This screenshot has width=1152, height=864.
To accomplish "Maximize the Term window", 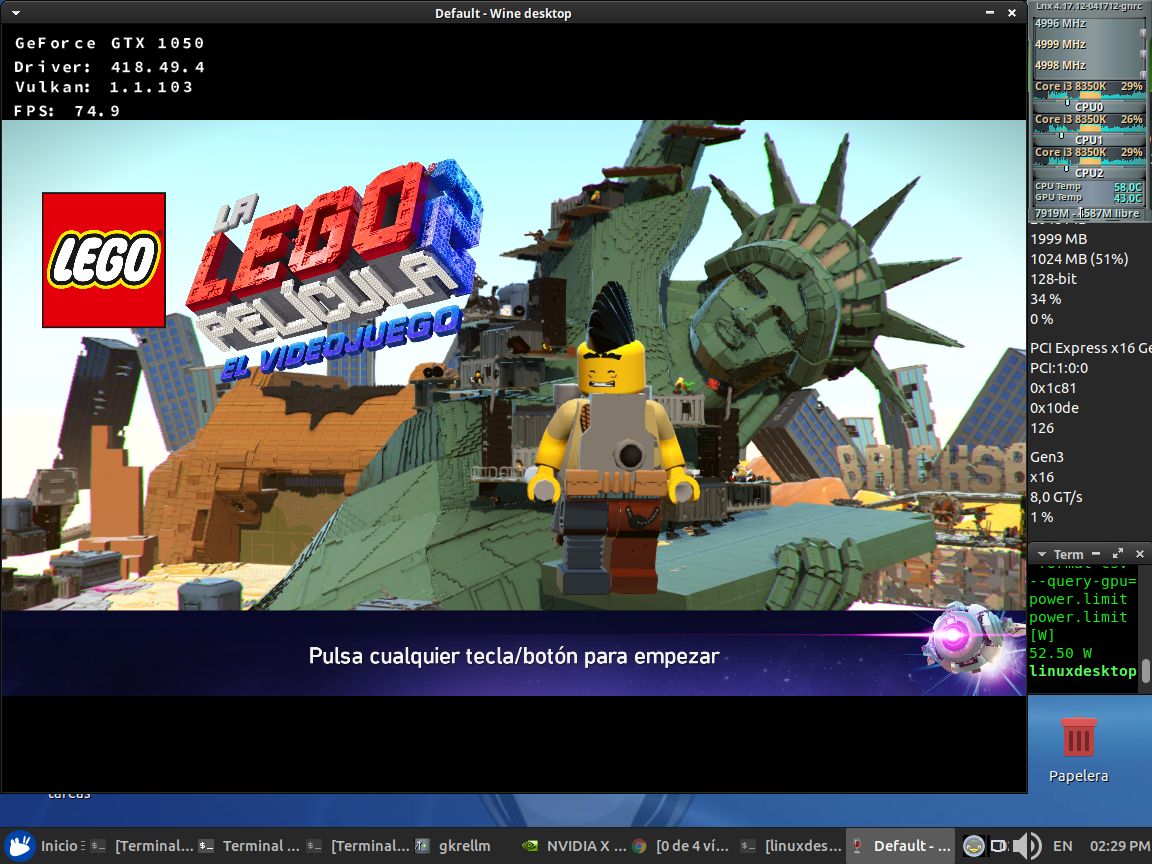I will point(1117,553).
